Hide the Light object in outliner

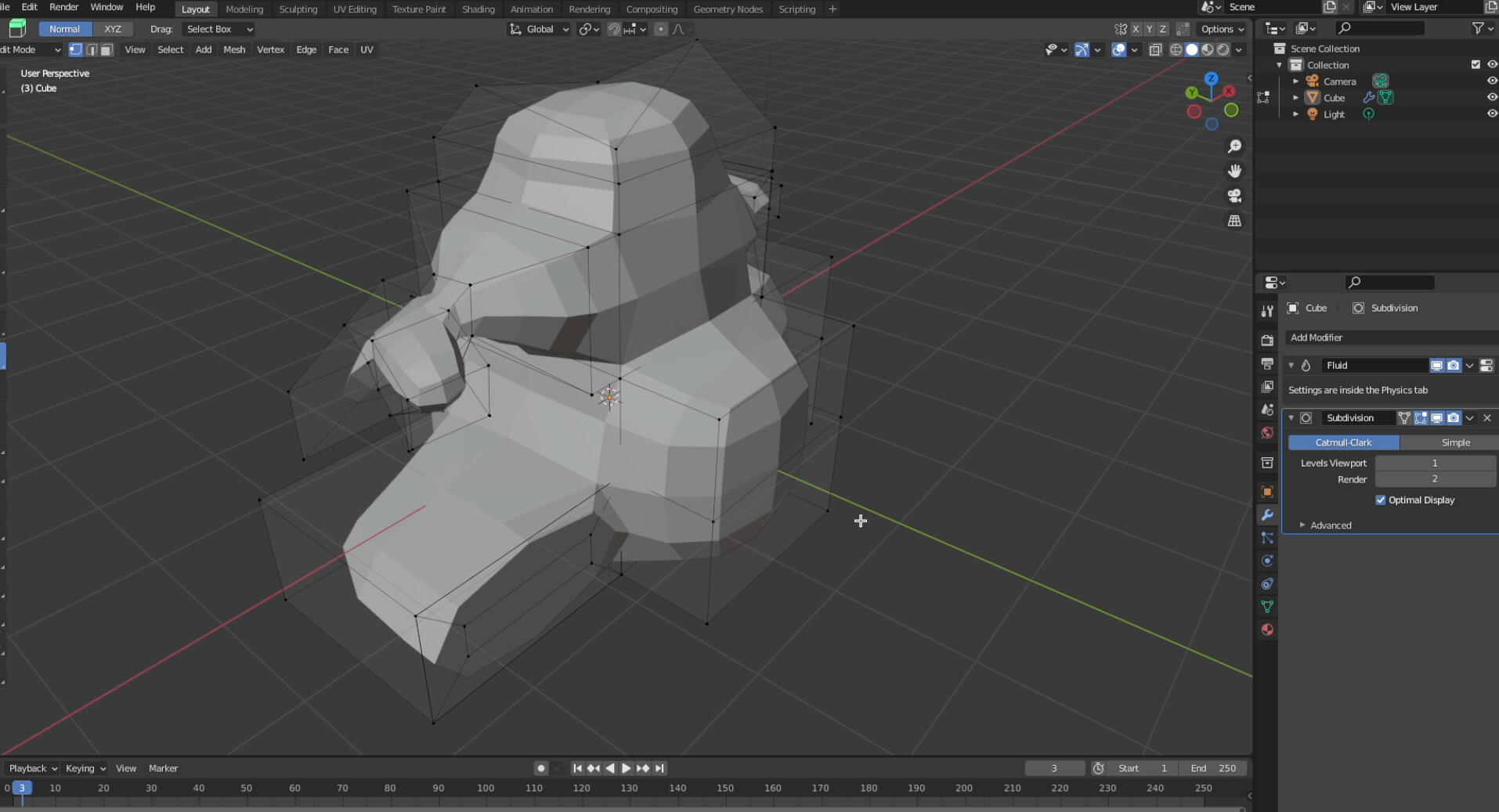point(1491,114)
